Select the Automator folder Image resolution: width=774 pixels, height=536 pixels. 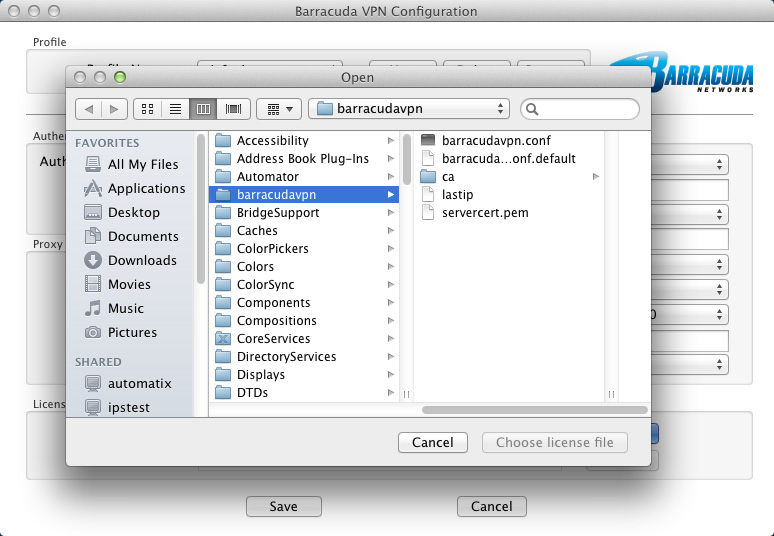click(x=304, y=177)
